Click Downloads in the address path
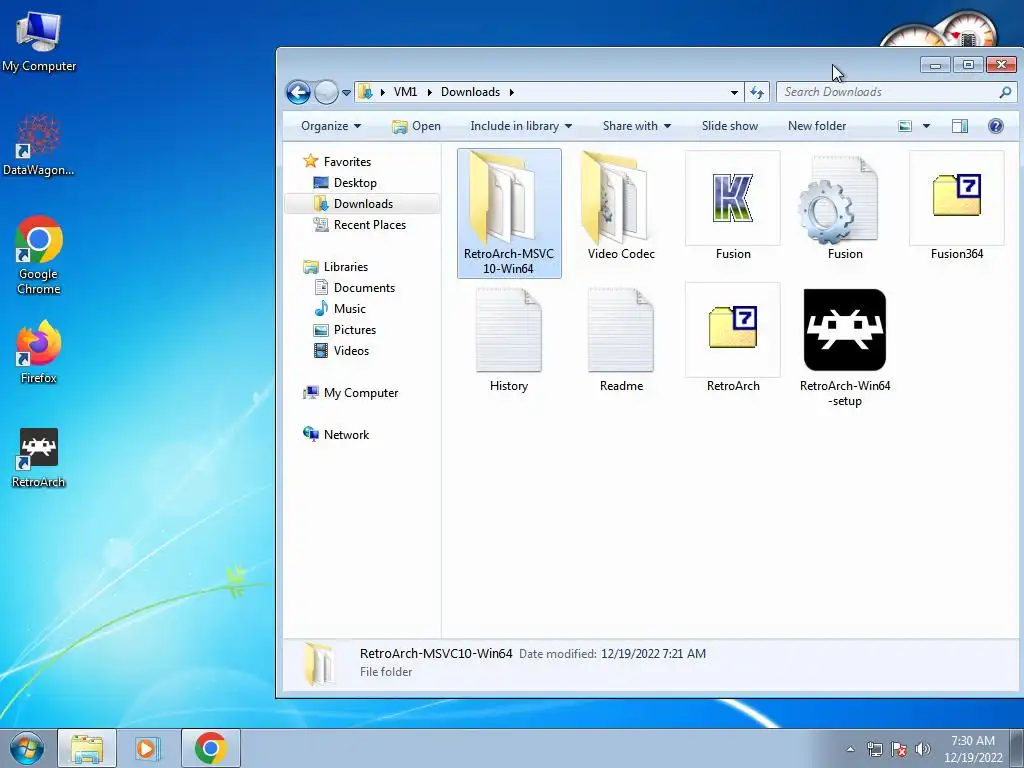Image resolution: width=1024 pixels, height=768 pixels. [x=470, y=92]
